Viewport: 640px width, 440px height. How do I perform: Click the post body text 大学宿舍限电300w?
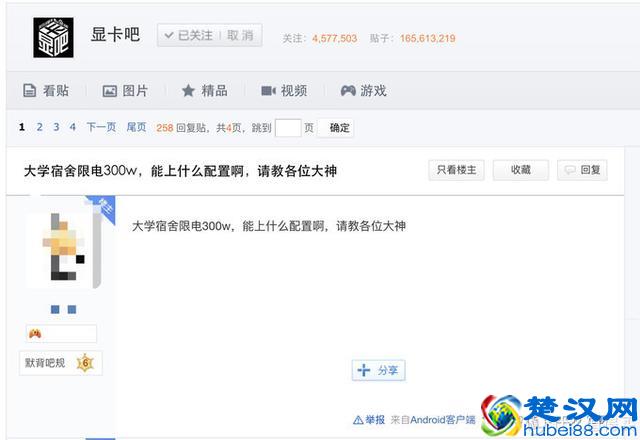click(x=269, y=226)
